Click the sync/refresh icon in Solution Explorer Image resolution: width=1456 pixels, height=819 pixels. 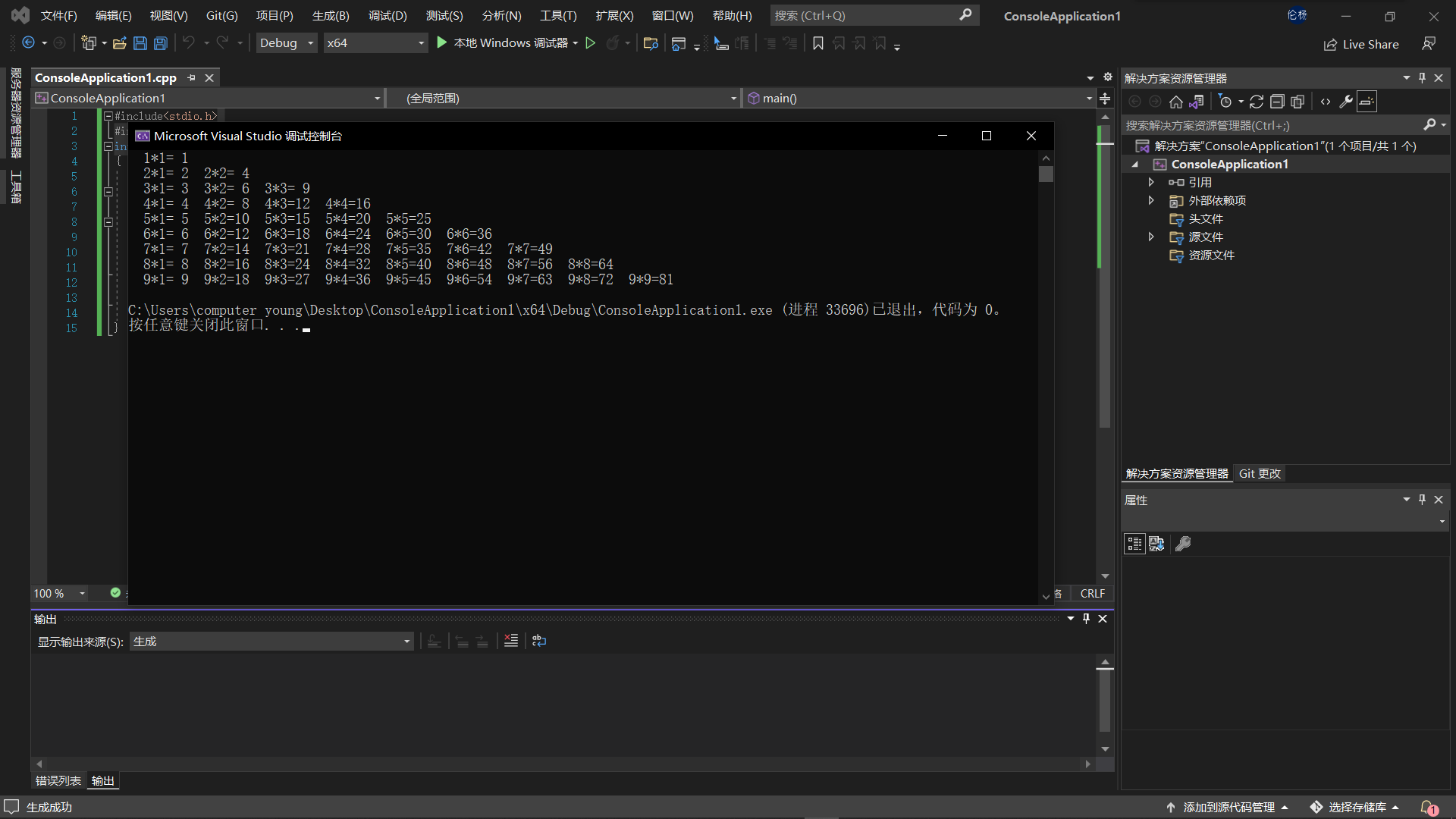[1256, 102]
